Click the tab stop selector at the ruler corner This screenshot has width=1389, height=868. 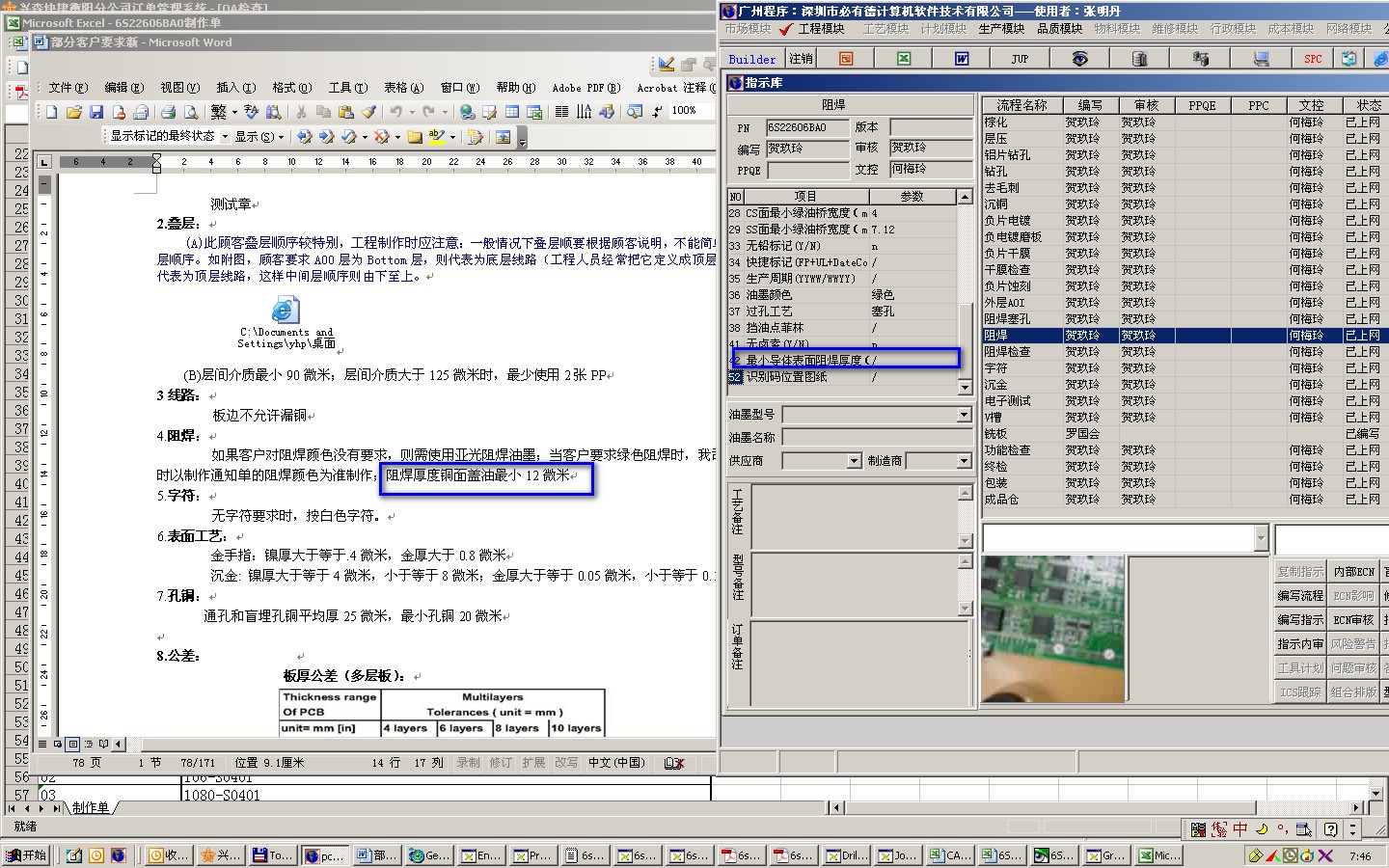(44, 162)
